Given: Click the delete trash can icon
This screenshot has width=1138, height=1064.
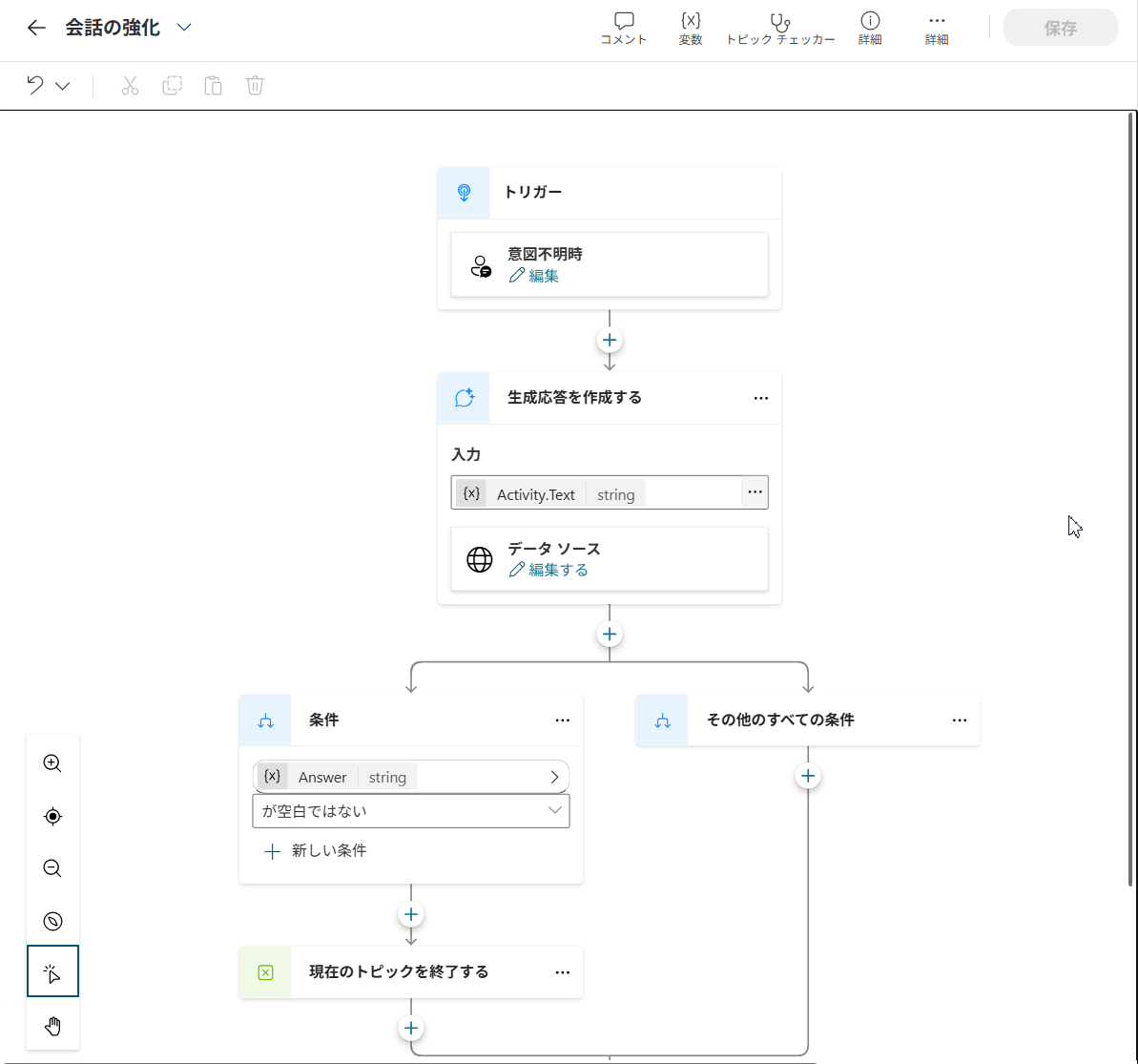Looking at the screenshot, I should [255, 86].
